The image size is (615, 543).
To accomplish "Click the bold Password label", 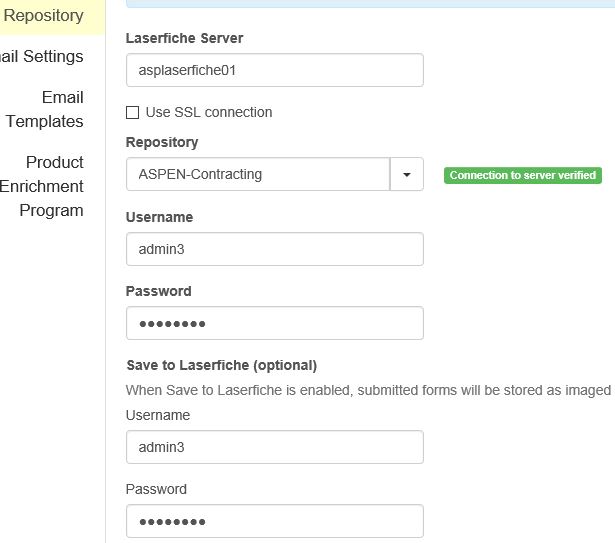I will point(158,291).
